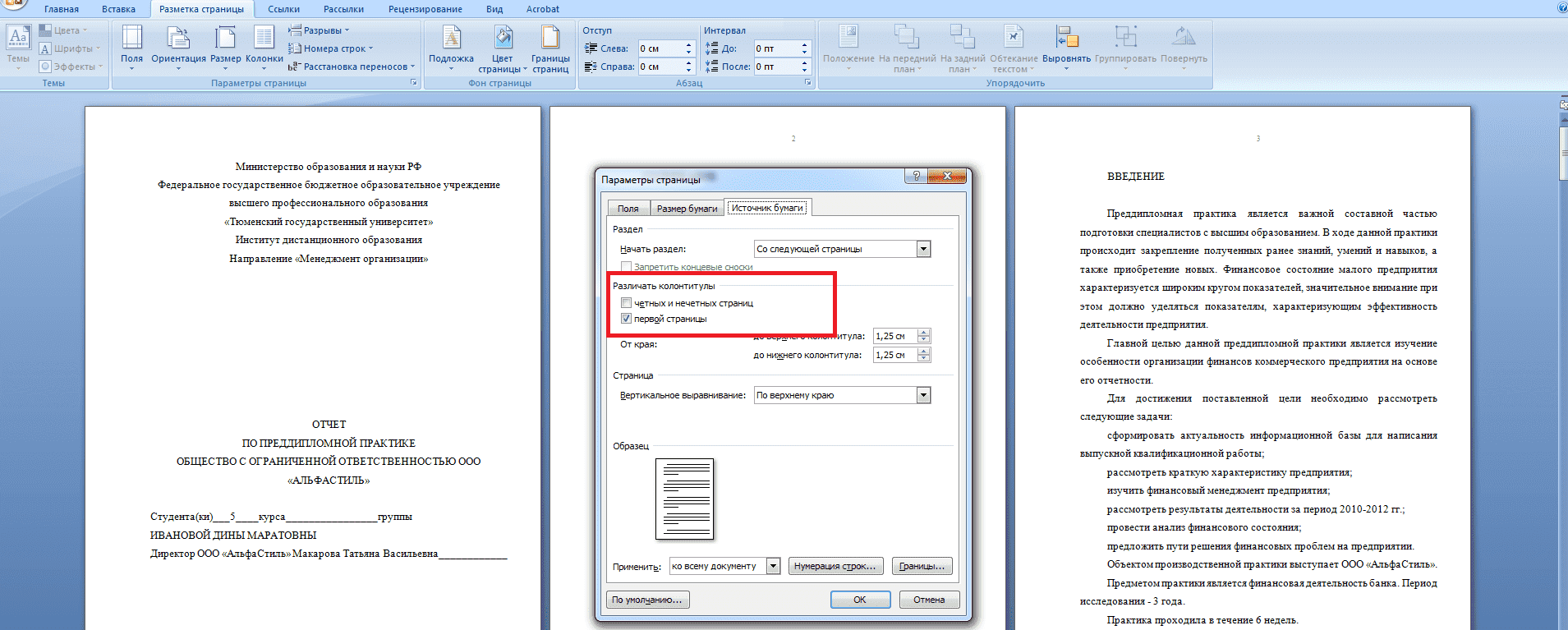Viewport: 1568px width, 630px height.
Task: Click 'Нумерация строк...' button
Action: point(835,566)
